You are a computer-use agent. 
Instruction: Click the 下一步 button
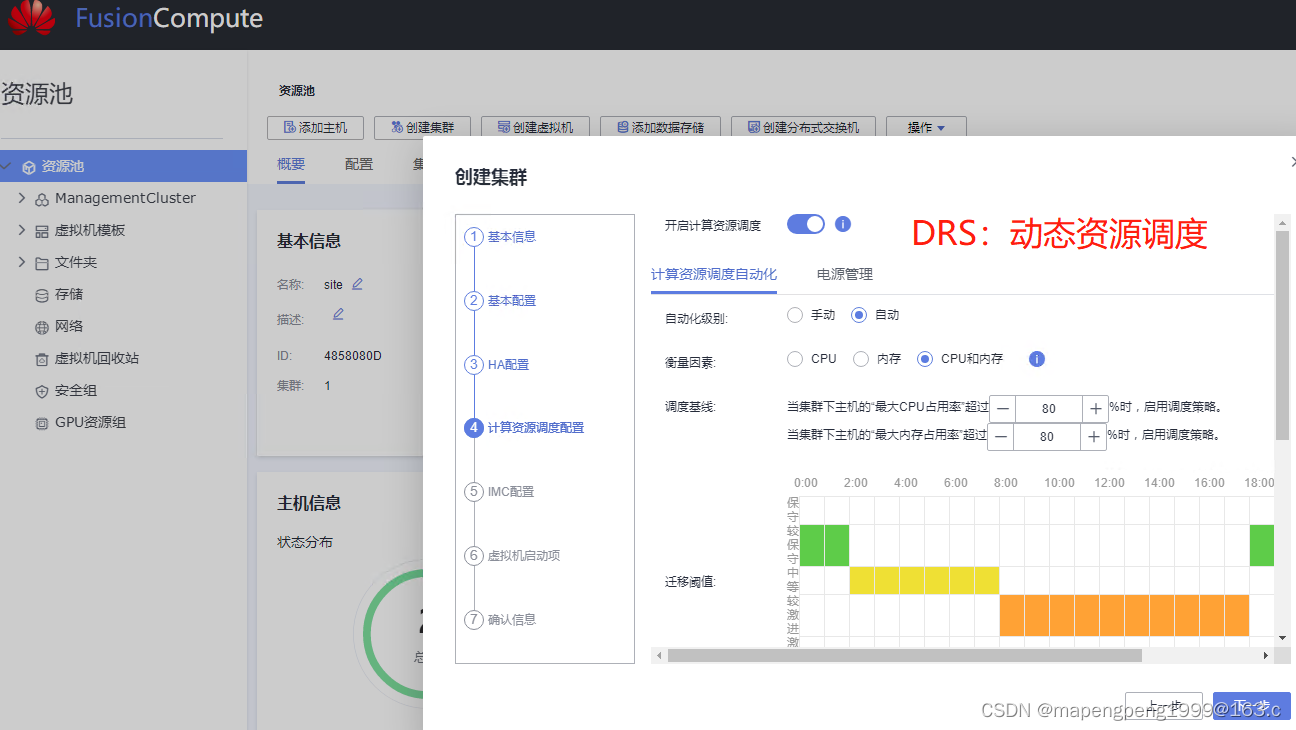point(1251,707)
